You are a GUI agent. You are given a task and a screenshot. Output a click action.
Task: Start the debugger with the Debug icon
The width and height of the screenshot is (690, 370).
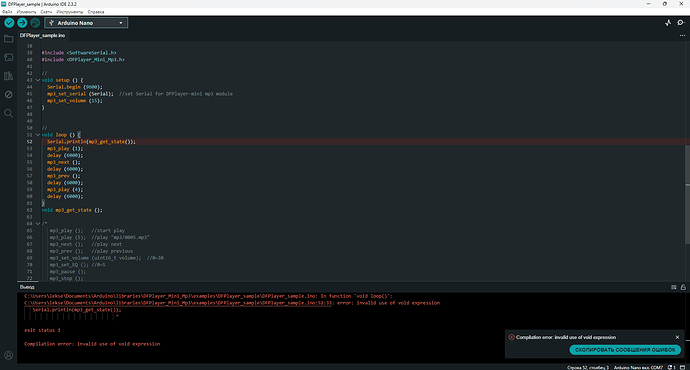tap(35, 23)
